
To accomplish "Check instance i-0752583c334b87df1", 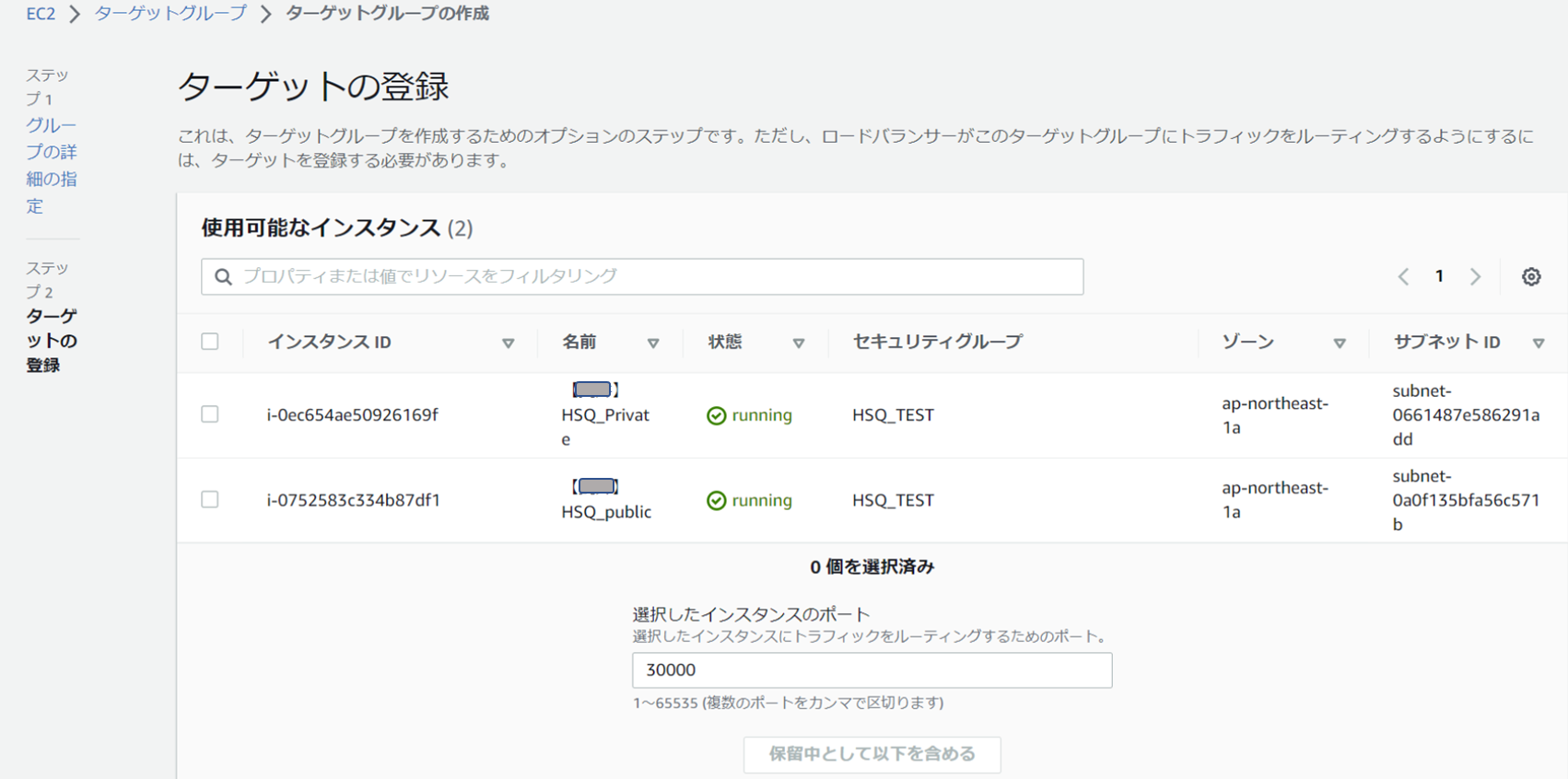I will pyautogui.click(x=210, y=499).
